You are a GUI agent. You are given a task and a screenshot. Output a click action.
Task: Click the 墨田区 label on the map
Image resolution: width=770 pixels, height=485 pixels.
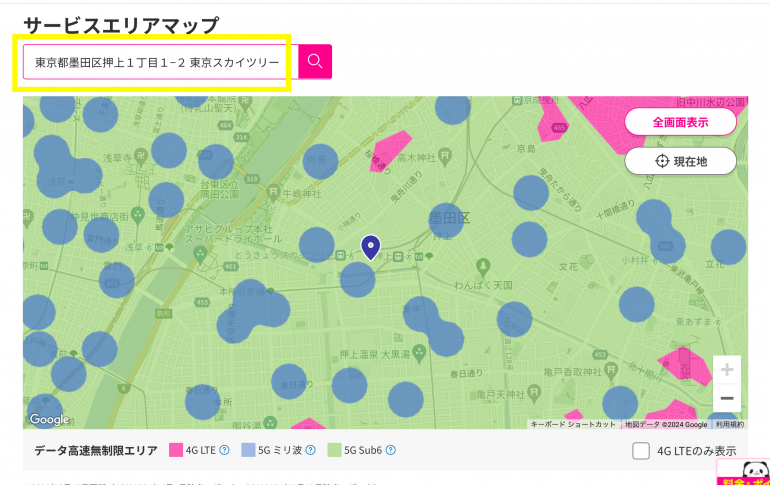pyautogui.click(x=449, y=218)
